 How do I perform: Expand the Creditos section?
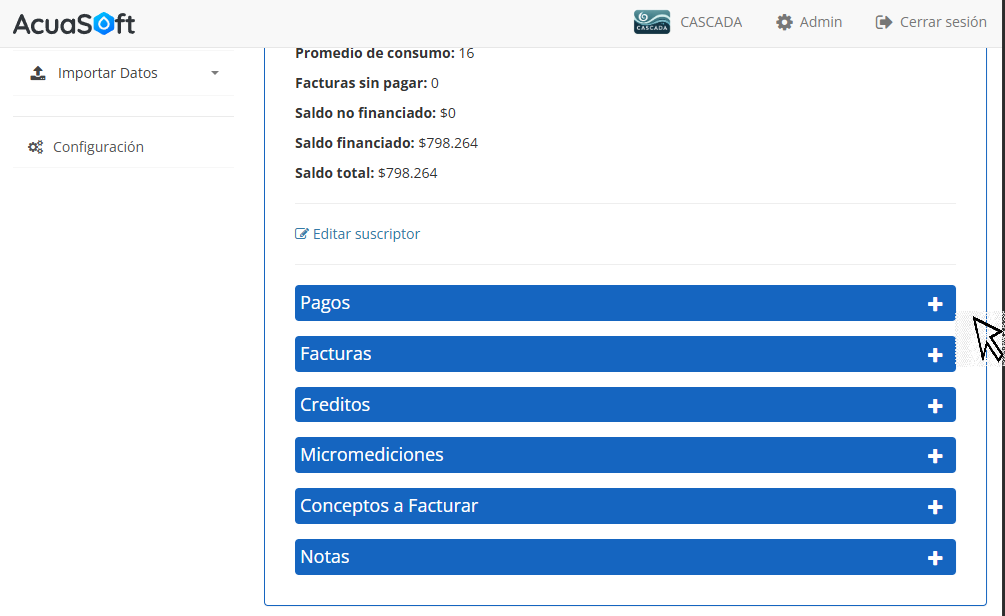coord(624,405)
